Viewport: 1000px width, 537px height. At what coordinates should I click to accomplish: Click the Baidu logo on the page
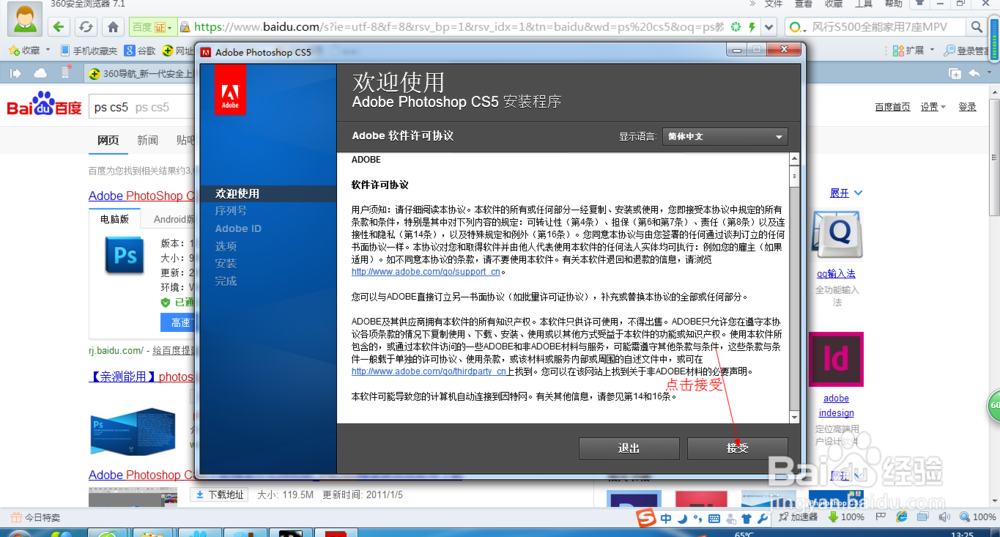44,104
